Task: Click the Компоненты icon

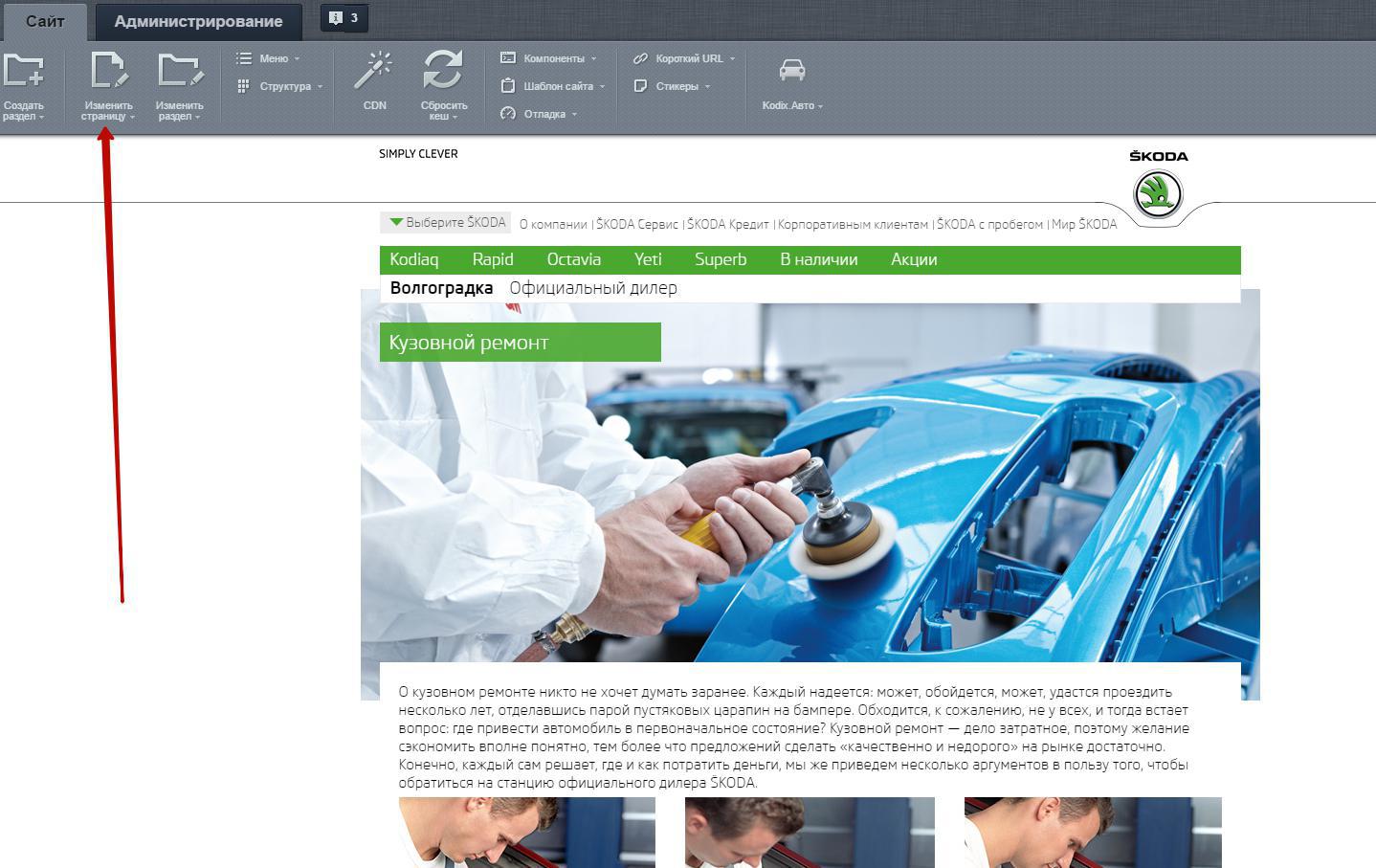Action: 508,58
